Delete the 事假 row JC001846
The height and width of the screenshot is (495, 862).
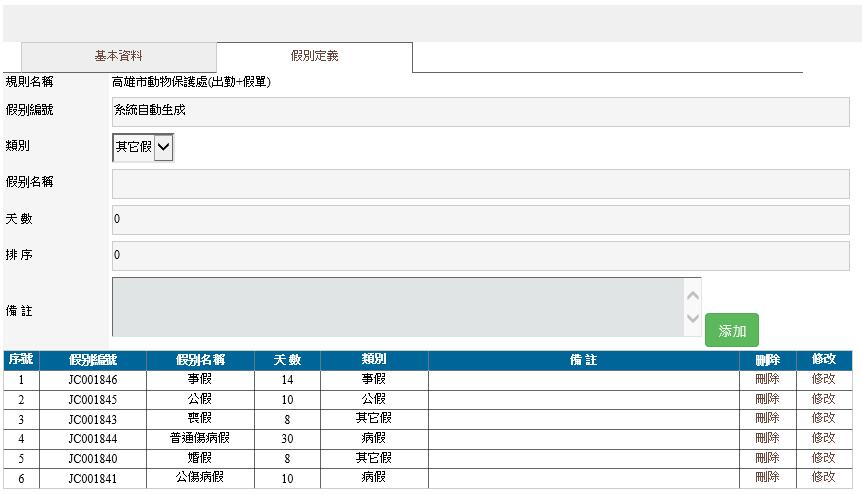(x=767, y=380)
